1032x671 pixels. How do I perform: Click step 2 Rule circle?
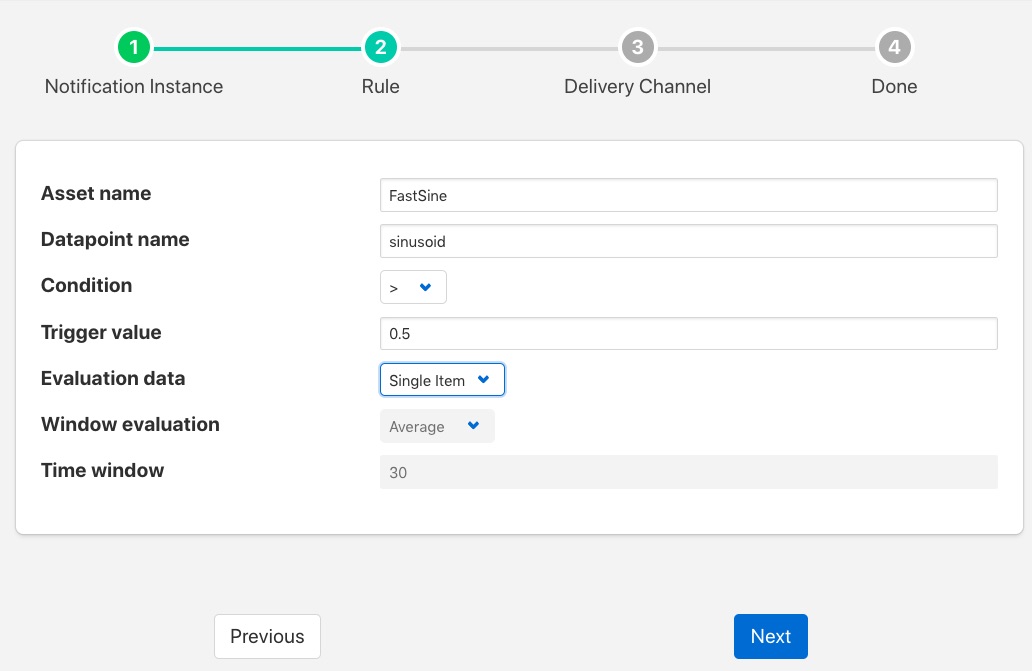point(380,47)
